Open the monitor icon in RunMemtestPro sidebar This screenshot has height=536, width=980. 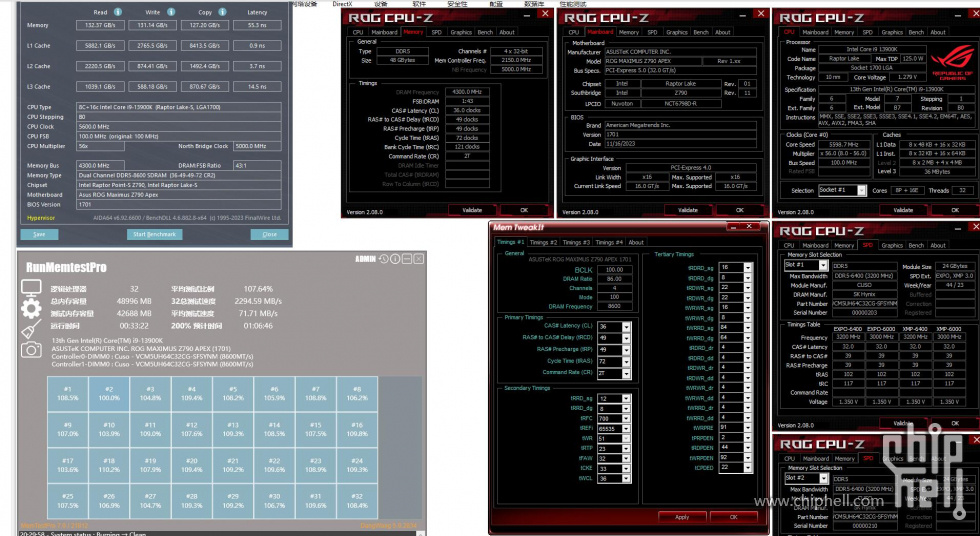[31, 288]
